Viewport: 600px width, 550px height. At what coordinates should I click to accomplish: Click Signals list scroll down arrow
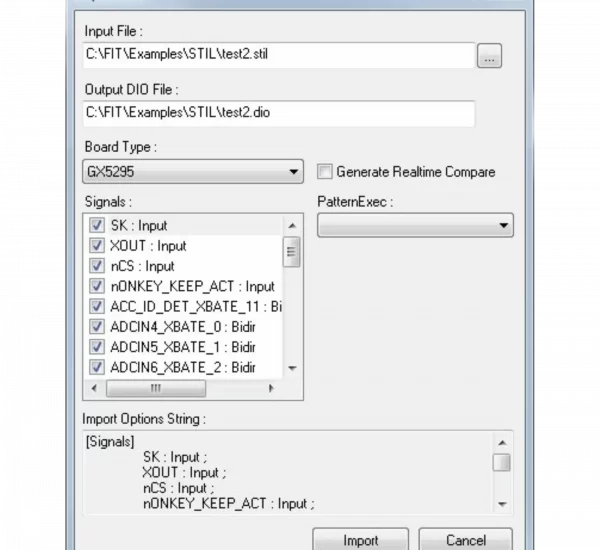[292, 368]
